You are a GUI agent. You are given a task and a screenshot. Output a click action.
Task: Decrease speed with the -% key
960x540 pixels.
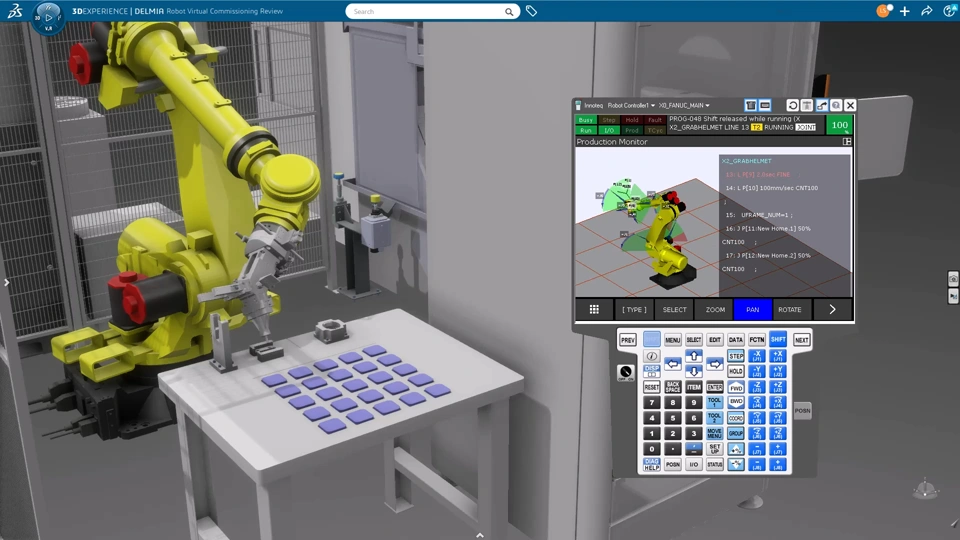(x=736, y=465)
